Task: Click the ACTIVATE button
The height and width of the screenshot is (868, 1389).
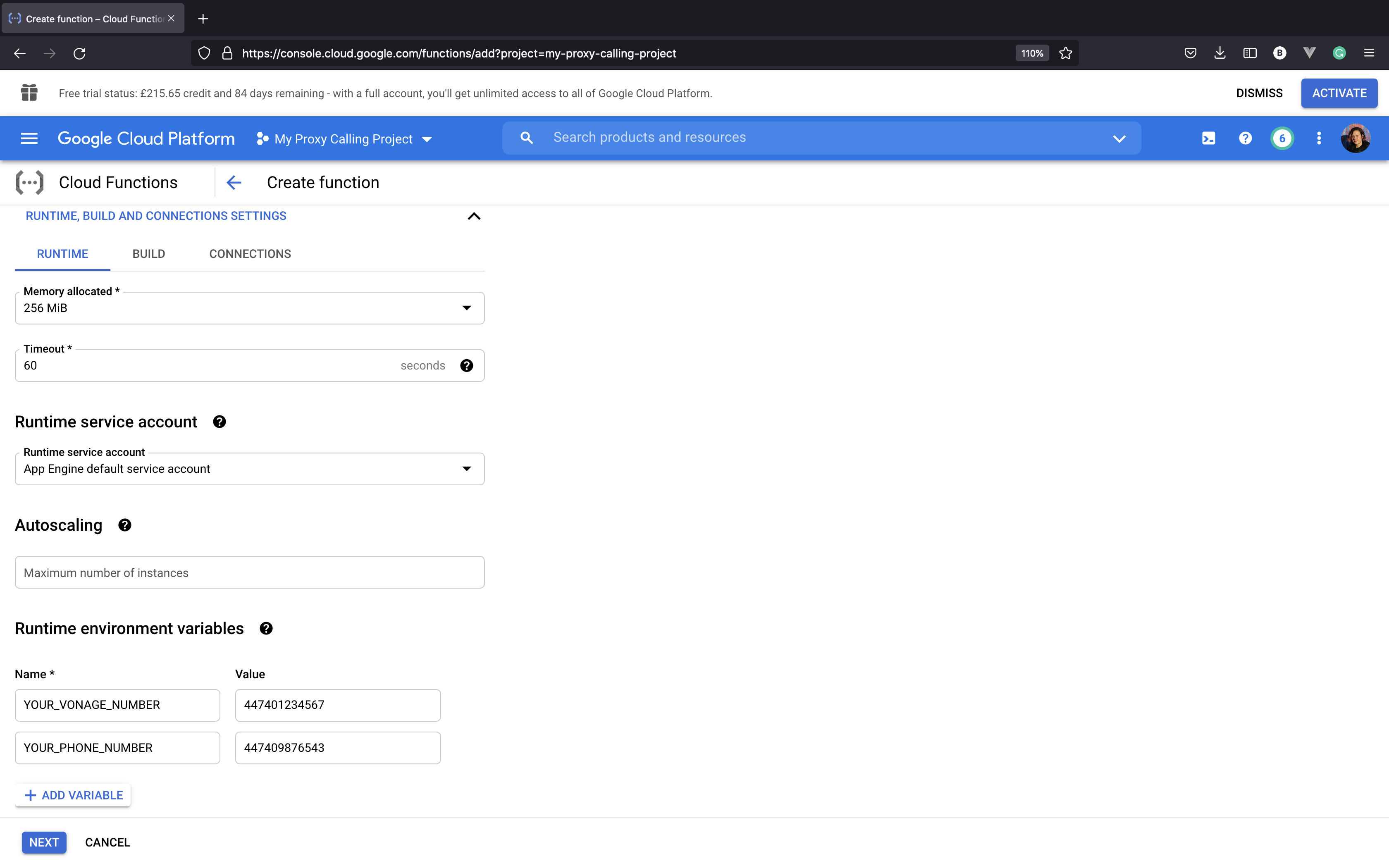Action: tap(1339, 93)
